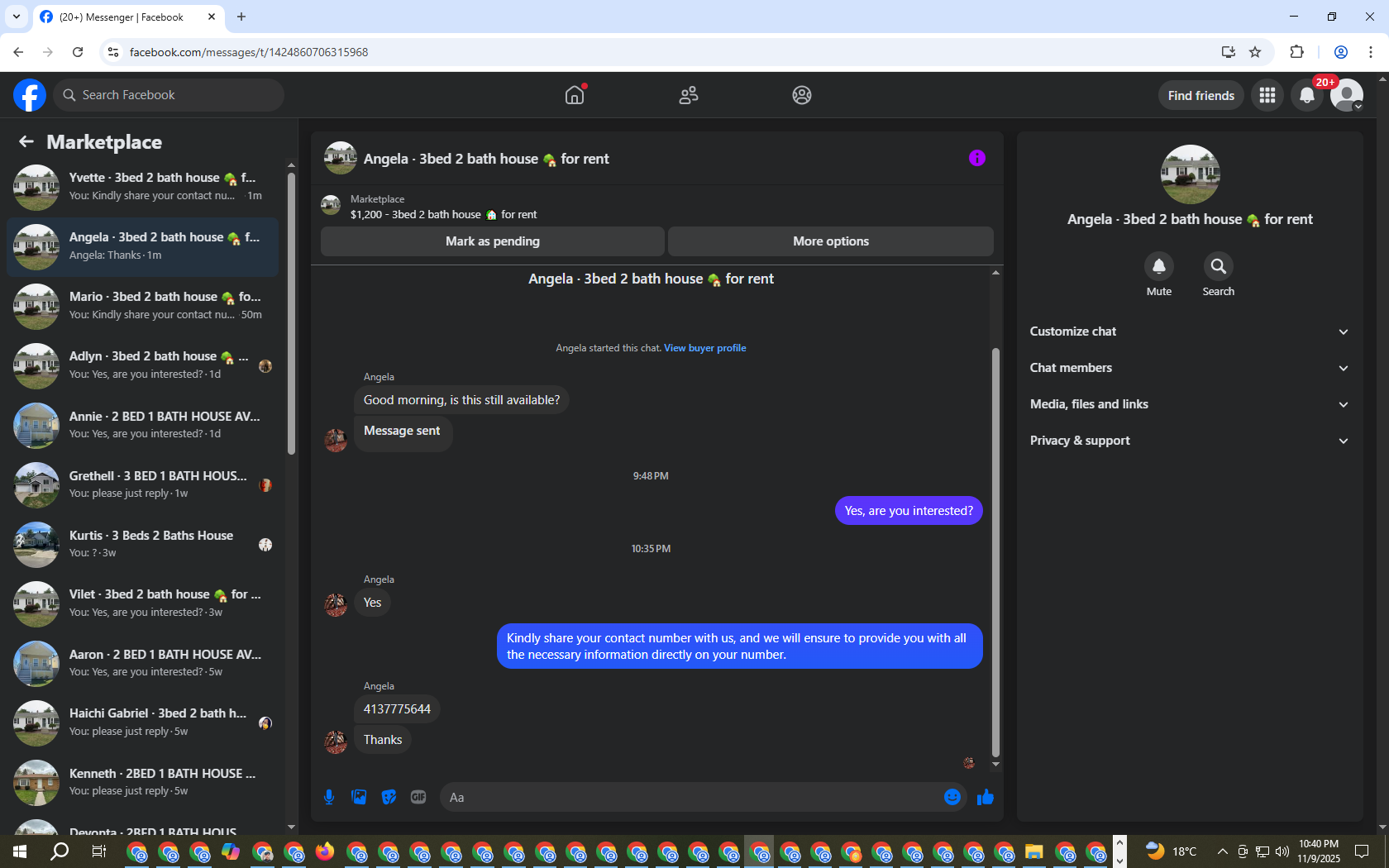This screenshot has height=868, width=1389.
Task: Open a new browser tab
Action: [x=241, y=17]
